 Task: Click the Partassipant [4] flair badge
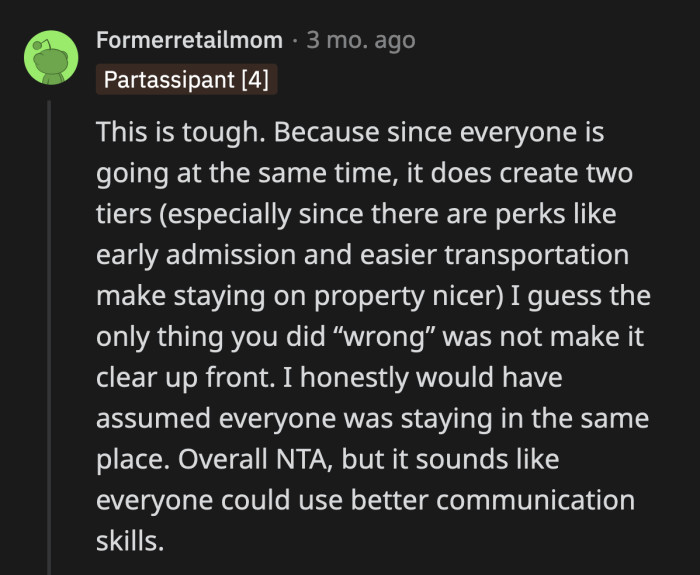(x=186, y=79)
